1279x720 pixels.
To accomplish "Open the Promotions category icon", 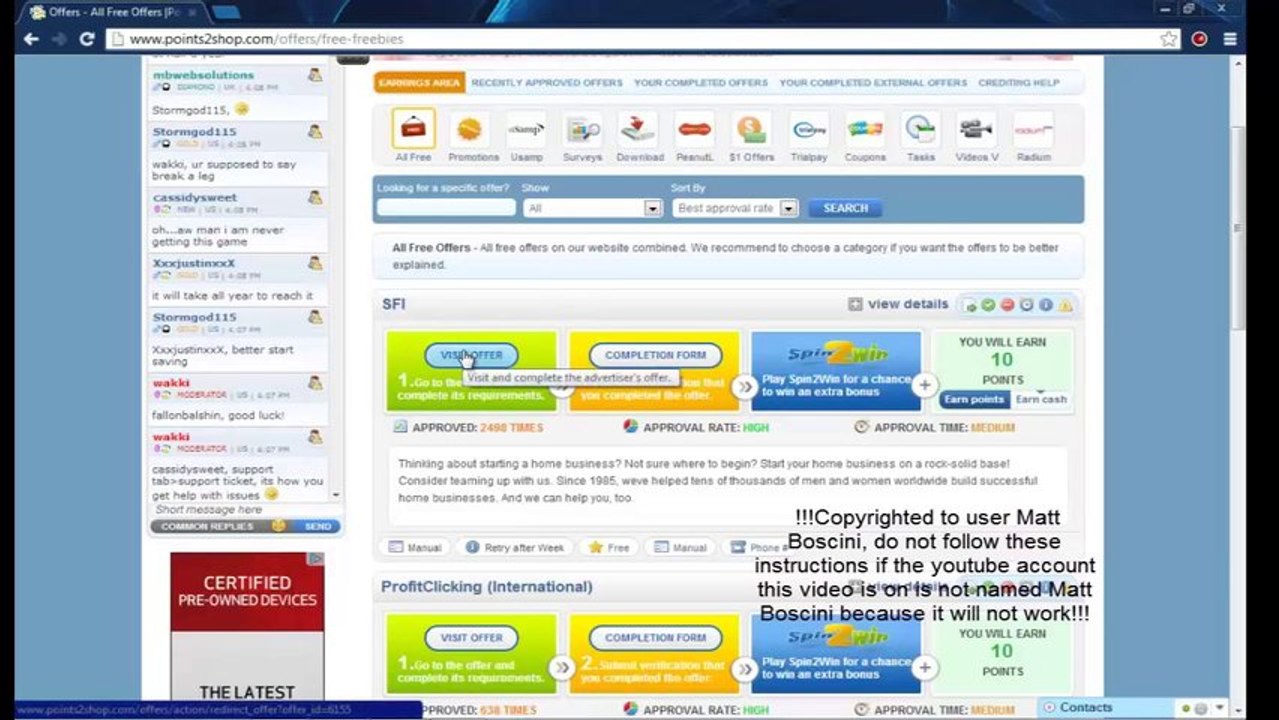I will 469,130.
